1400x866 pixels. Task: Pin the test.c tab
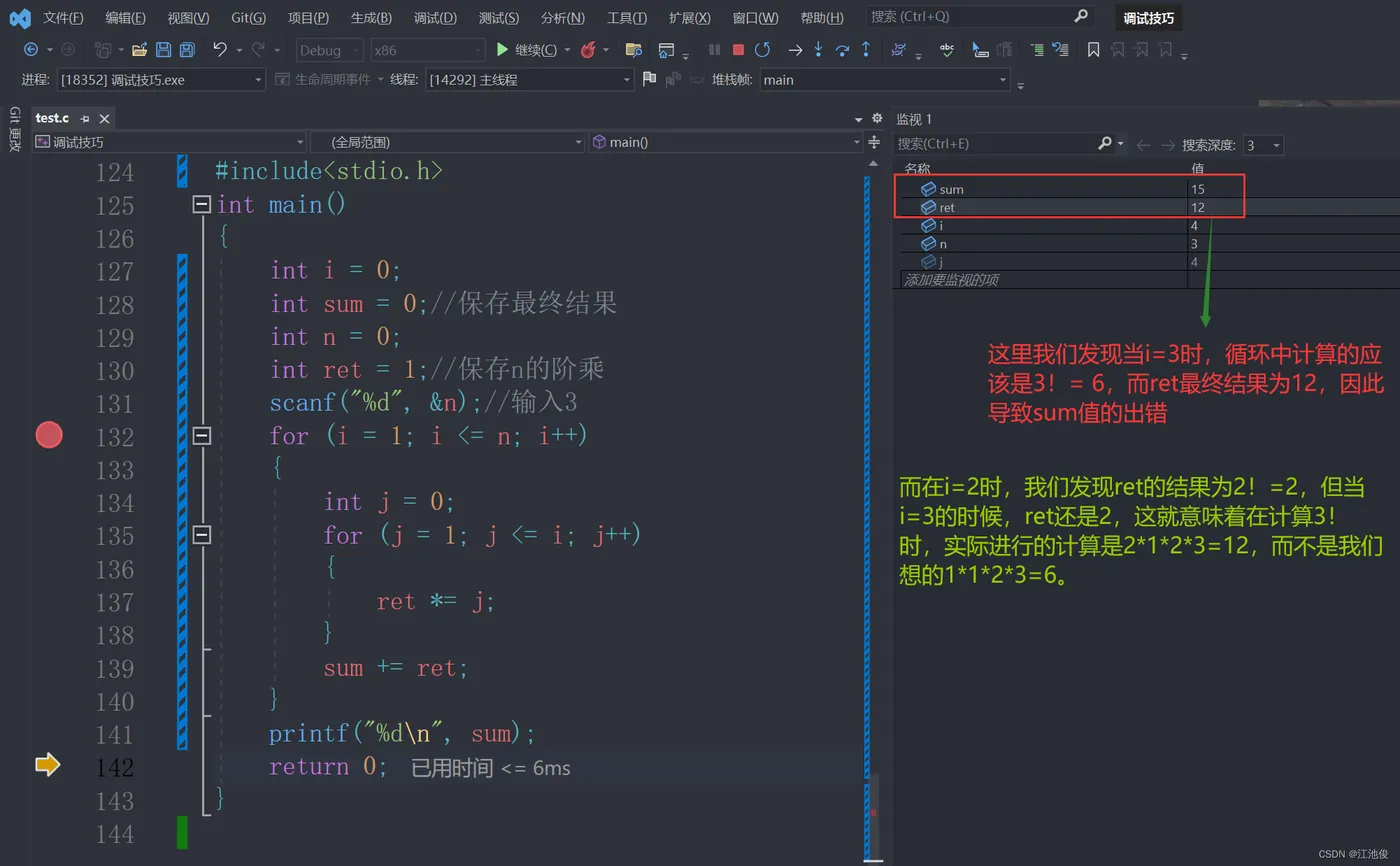click(85, 119)
